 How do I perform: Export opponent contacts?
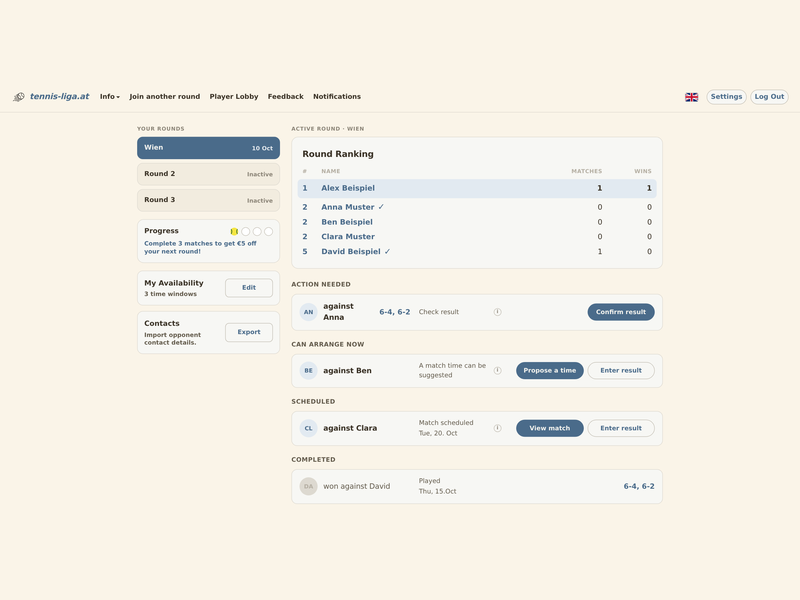(249, 332)
